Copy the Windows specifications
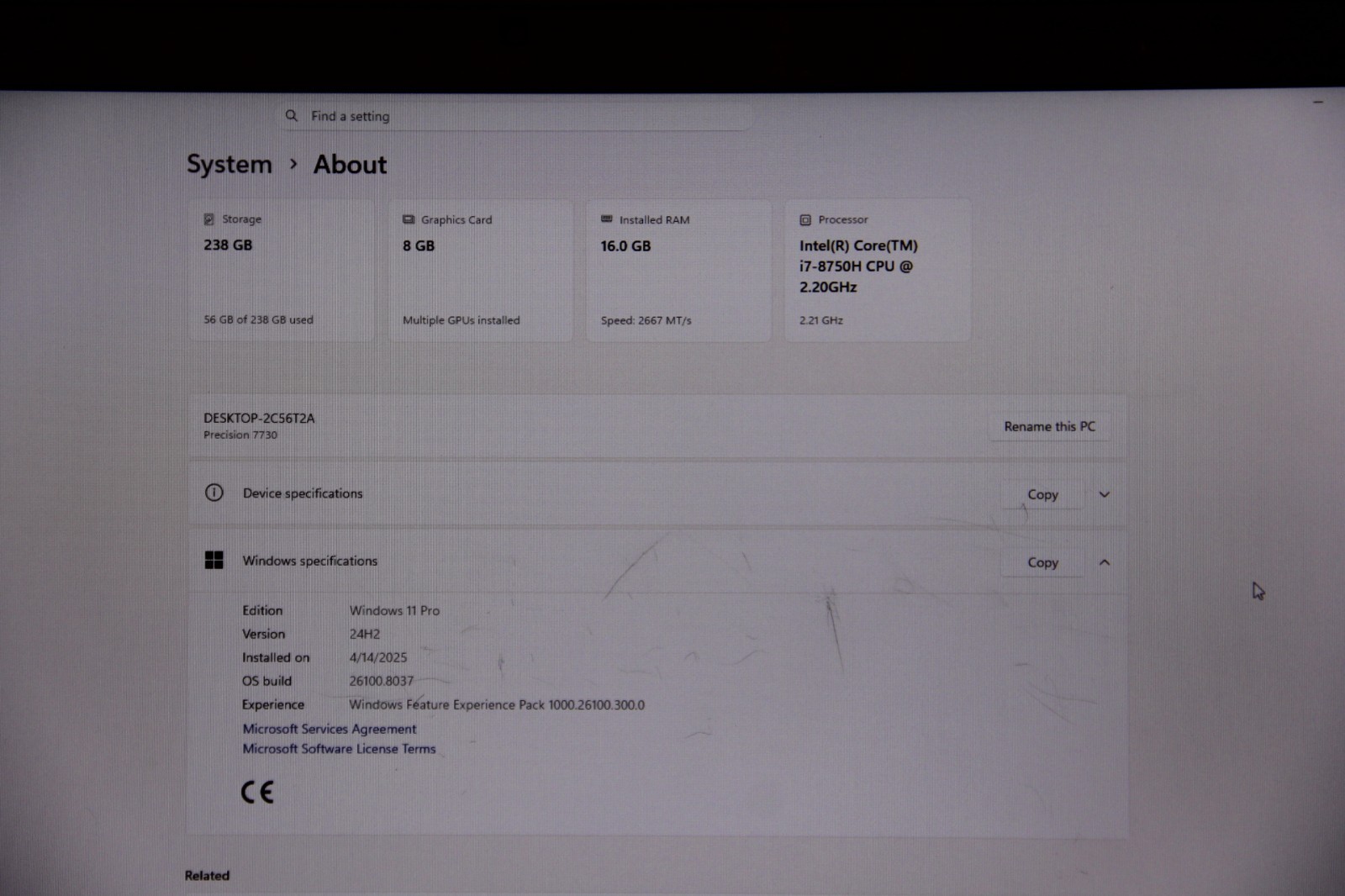Screen dimensions: 1345x896 pyautogui.click(x=1042, y=562)
